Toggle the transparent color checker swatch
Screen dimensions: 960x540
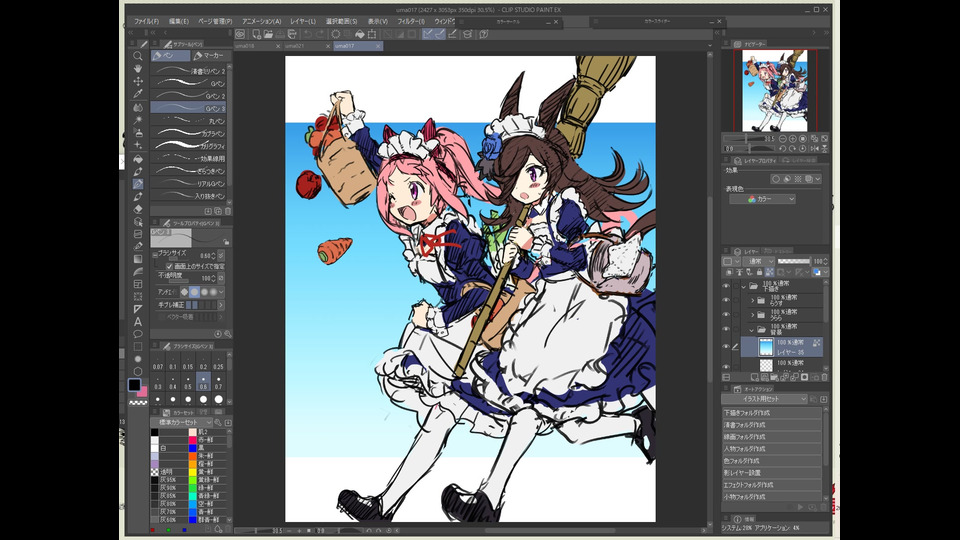pyautogui.click(x=138, y=403)
